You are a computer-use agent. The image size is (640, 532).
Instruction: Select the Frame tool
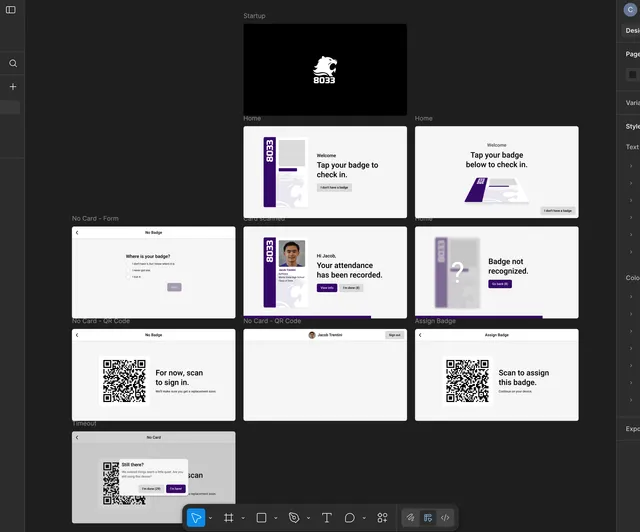click(x=229, y=518)
